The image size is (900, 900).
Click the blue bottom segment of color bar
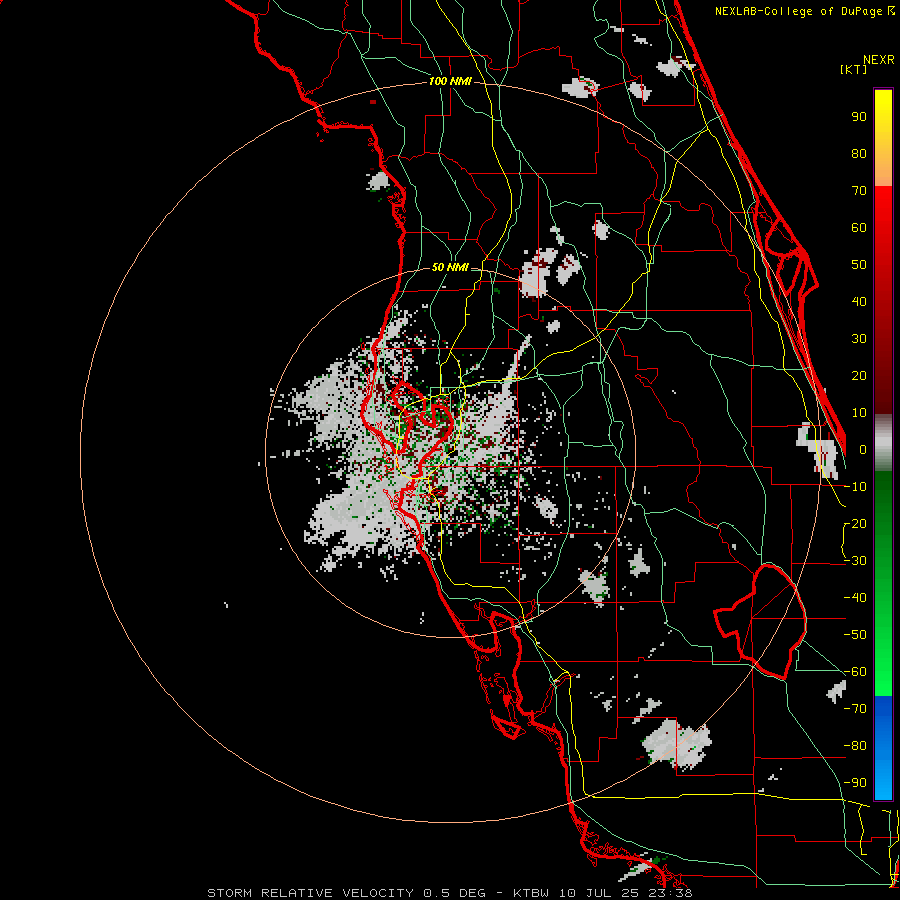(x=883, y=748)
